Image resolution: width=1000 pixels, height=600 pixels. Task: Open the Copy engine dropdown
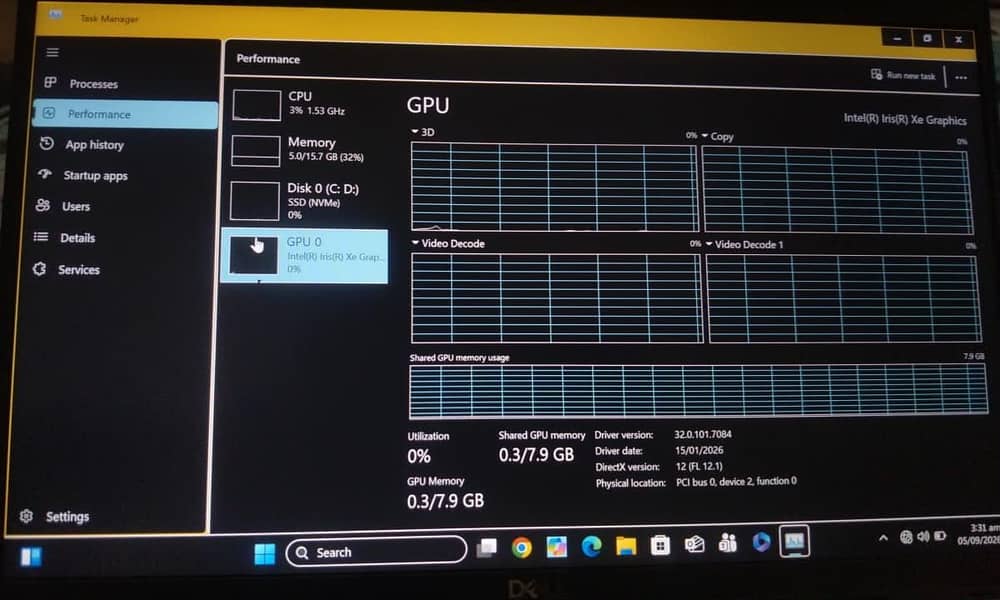click(x=718, y=136)
